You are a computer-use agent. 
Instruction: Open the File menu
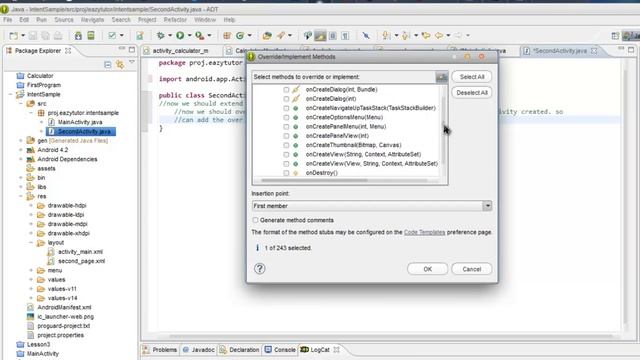7,20
